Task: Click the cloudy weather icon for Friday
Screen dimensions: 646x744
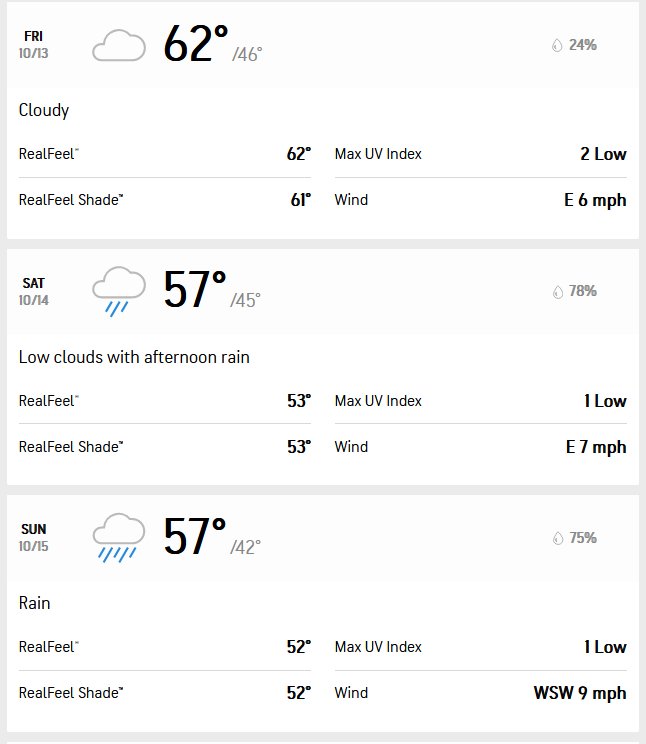Action: click(x=119, y=46)
